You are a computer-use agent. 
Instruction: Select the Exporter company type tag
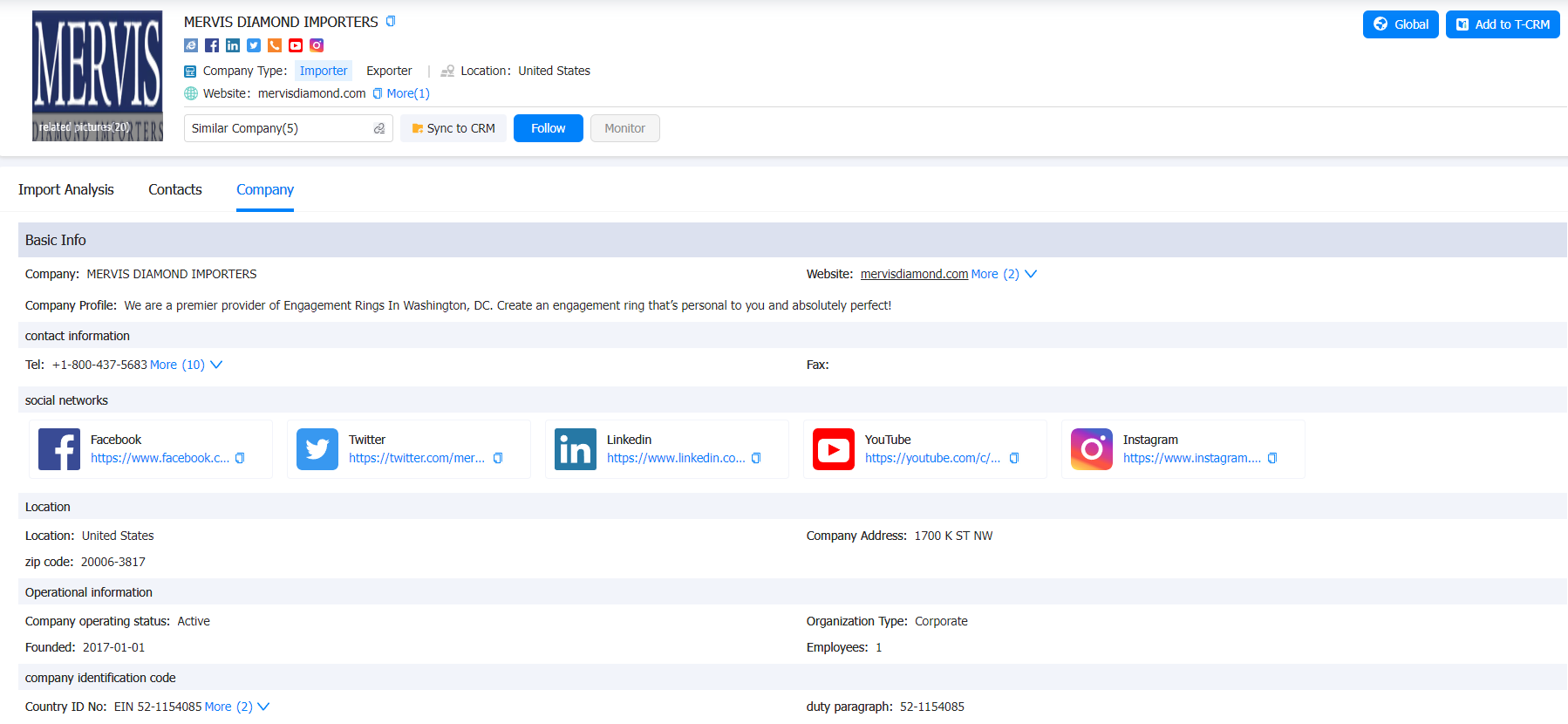389,71
